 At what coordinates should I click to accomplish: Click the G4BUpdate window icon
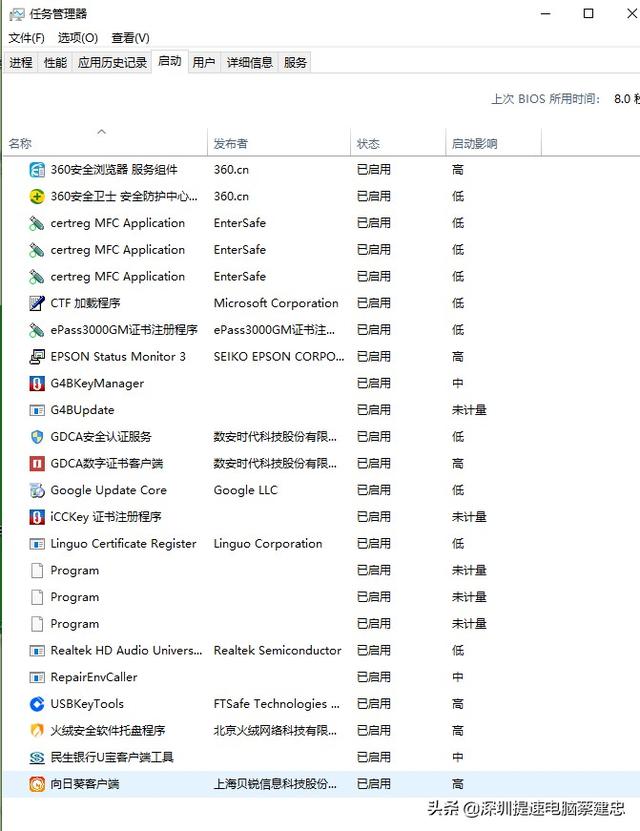(37, 410)
